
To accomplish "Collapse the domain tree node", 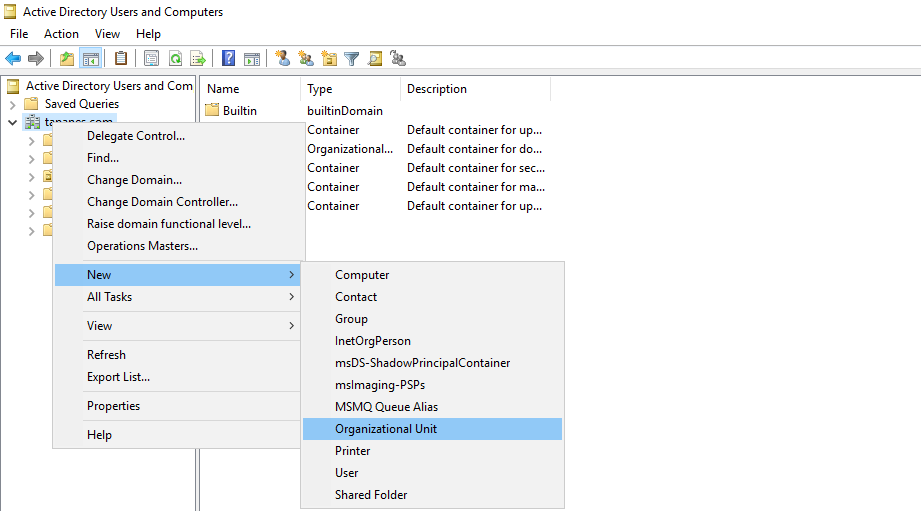I will coord(12,122).
